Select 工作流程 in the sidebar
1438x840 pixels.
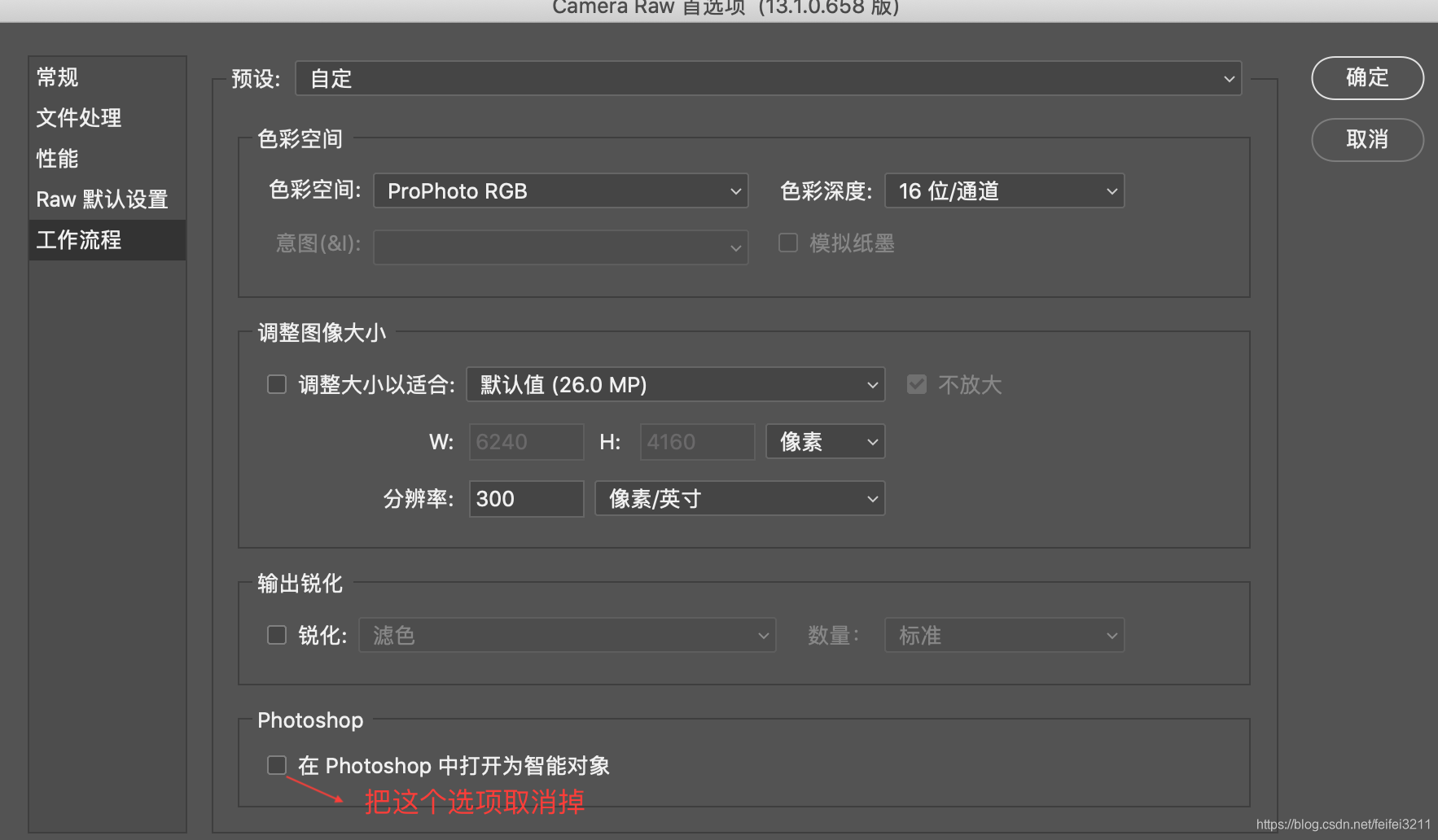pyautogui.click(x=107, y=240)
